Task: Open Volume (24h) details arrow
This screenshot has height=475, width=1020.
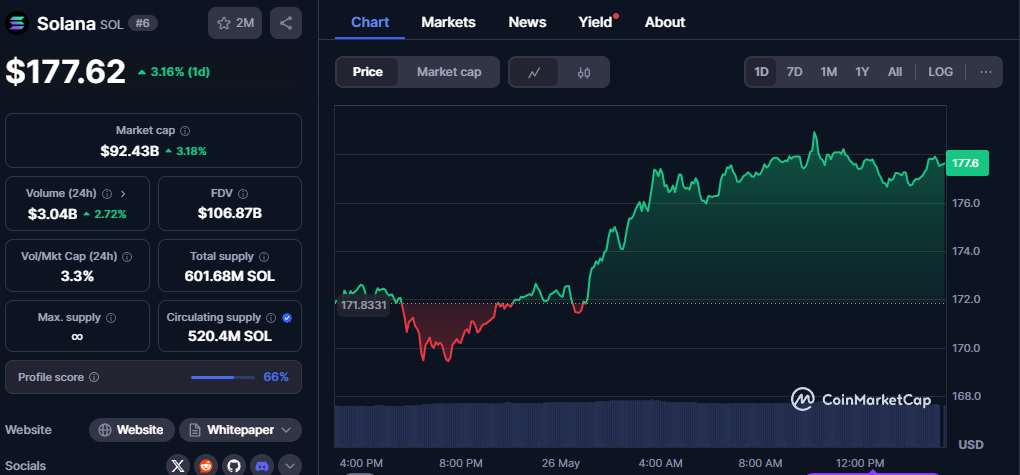Action: coord(124,194)
